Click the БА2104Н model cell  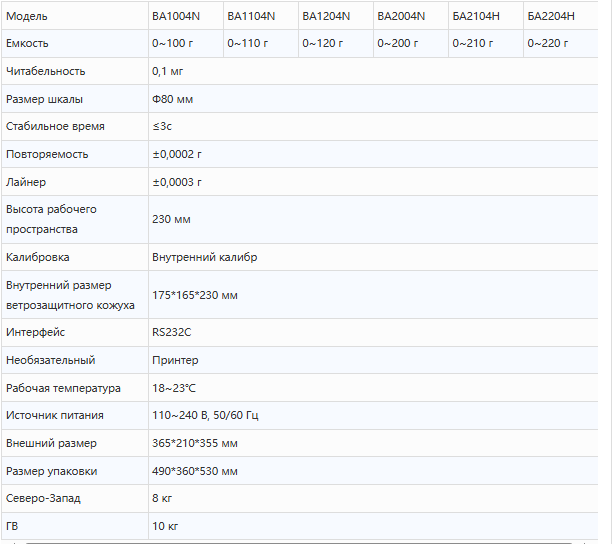click(x=476, y=16)
